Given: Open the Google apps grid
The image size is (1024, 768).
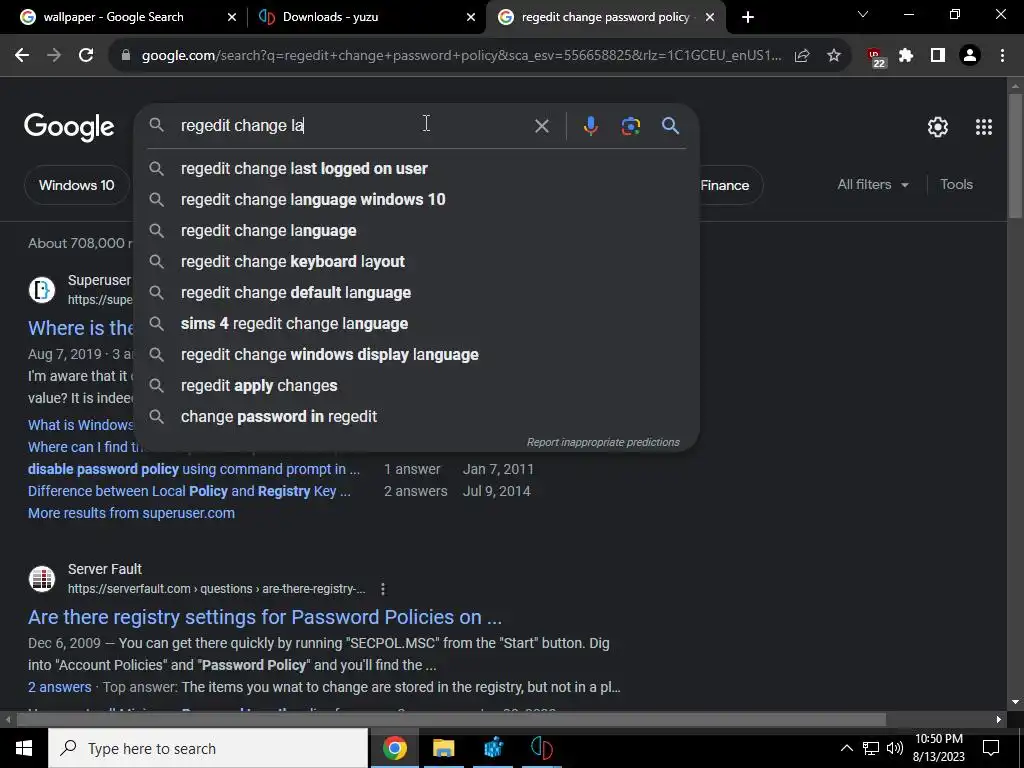Looking at the screenshot, I should 984,127.
